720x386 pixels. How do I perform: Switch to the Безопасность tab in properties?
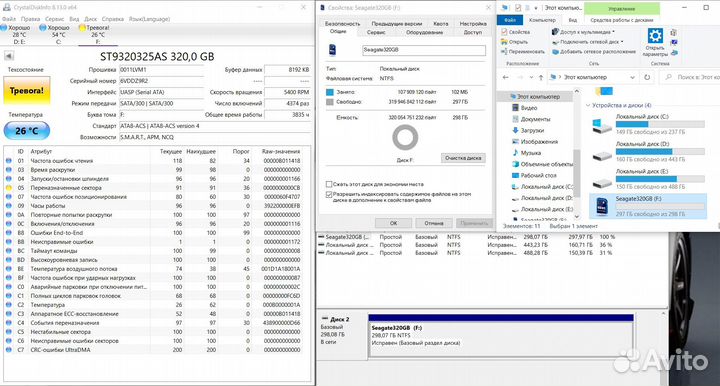click(343, 23)
